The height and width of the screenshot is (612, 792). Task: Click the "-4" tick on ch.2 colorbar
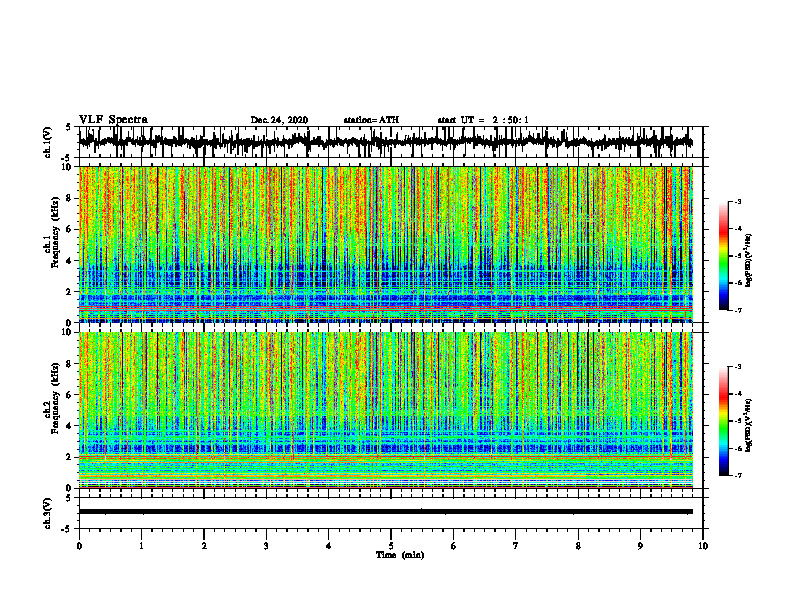coord(738,393)
